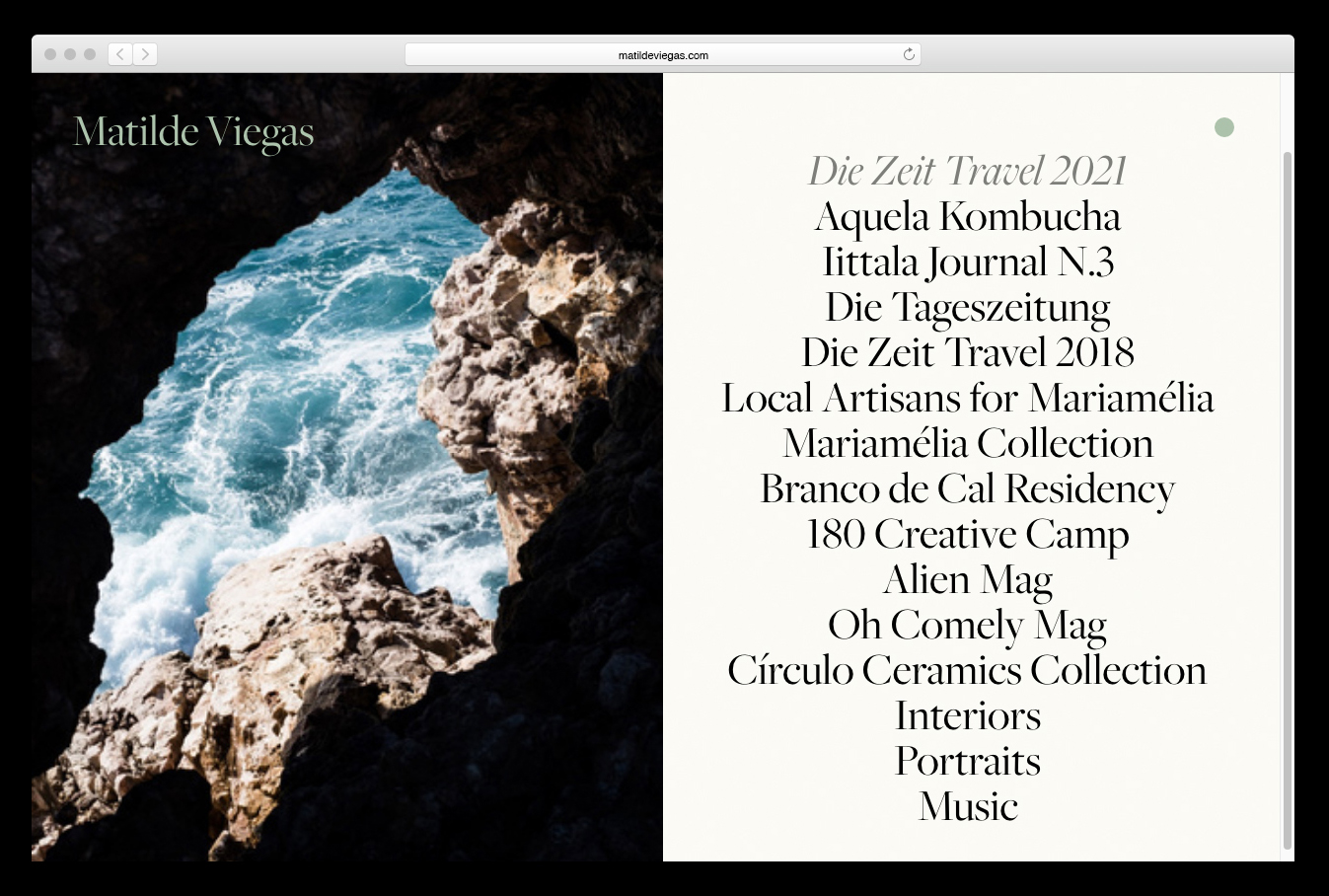
Task: Open the 180 Creative Camp project
Action: pos(968,534)
